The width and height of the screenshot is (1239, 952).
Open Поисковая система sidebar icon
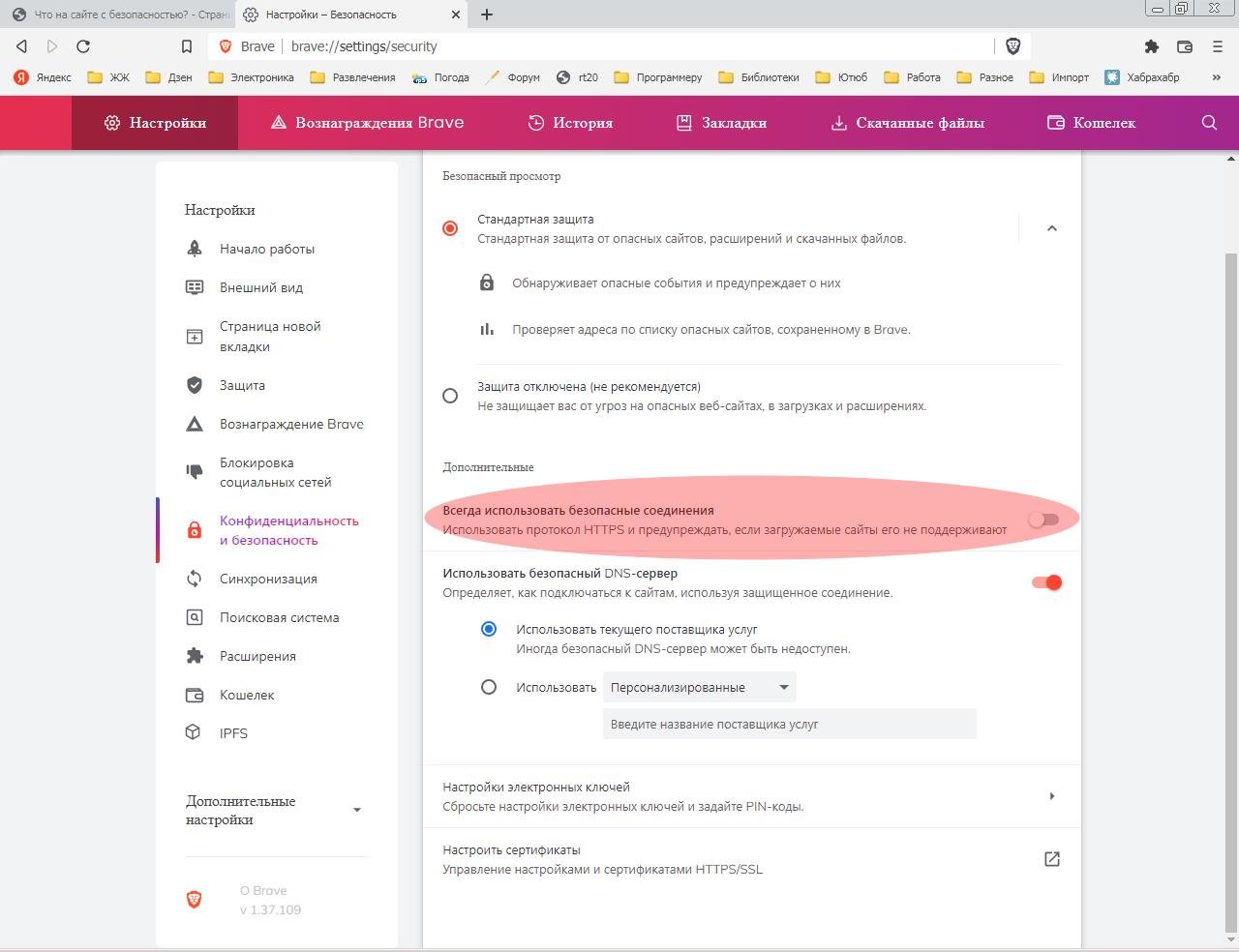tap(195, 617)
